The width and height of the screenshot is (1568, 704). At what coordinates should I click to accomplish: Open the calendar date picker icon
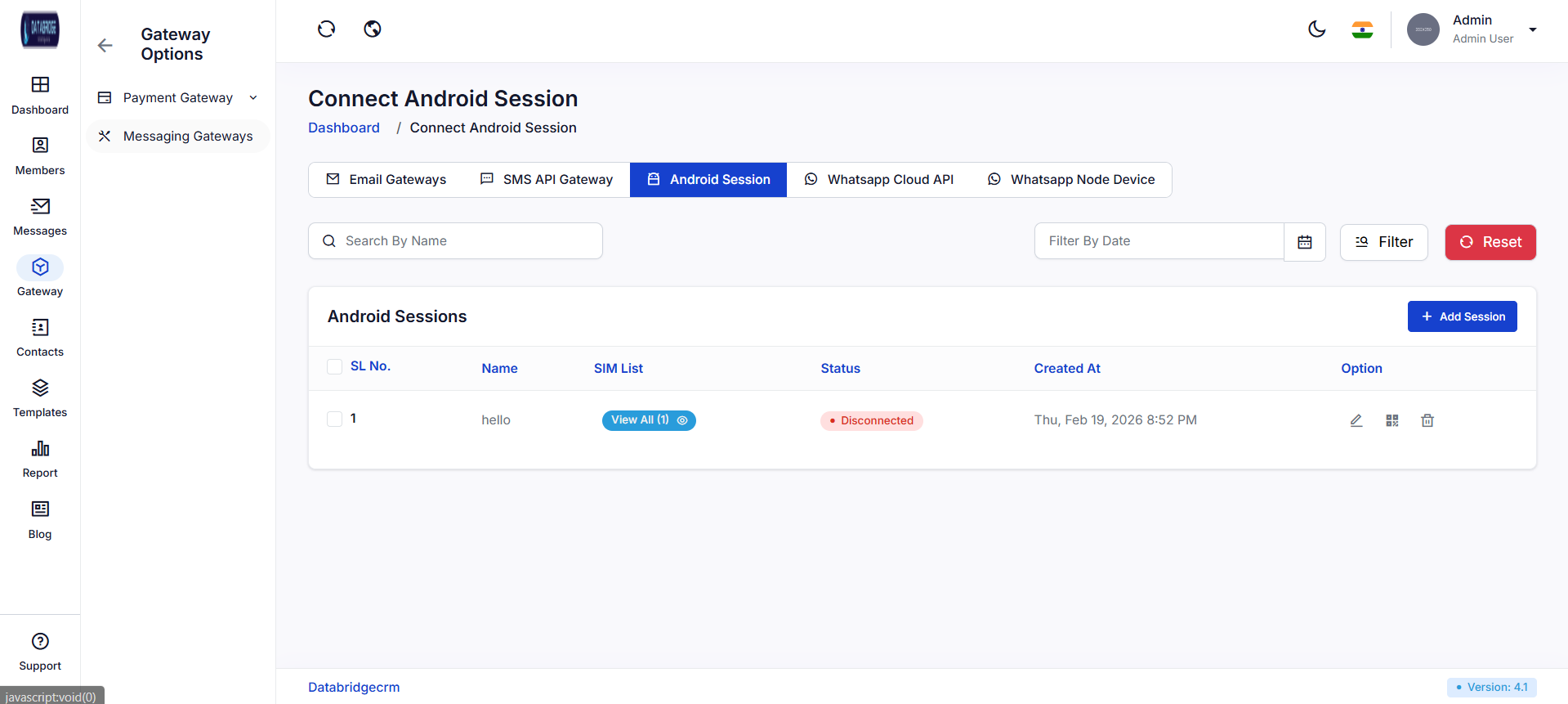pos(1305,242)
